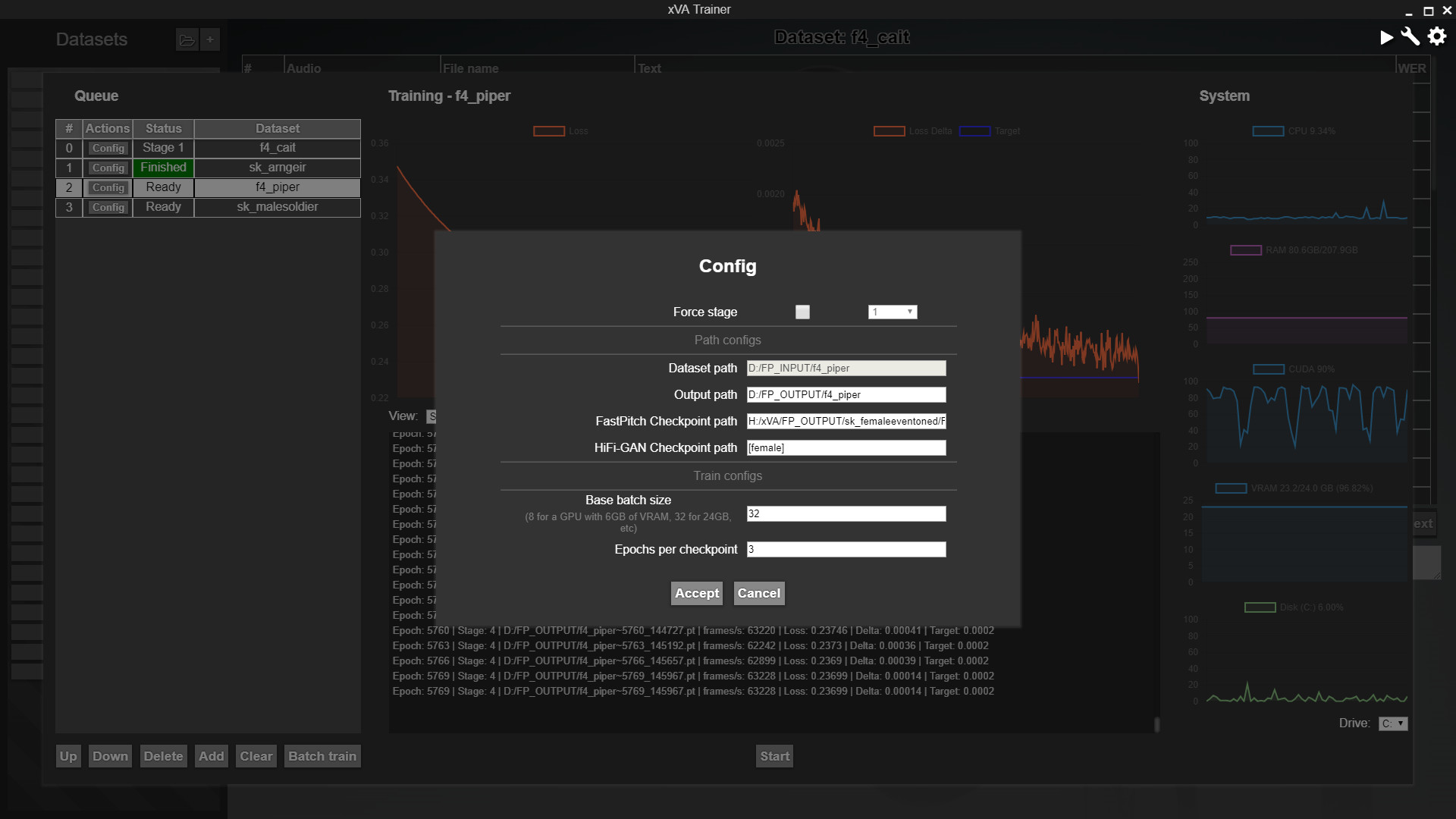Click the Delete button below the queue
Image resolution: width=1456 pixels, height=819 pixels.
163,755
